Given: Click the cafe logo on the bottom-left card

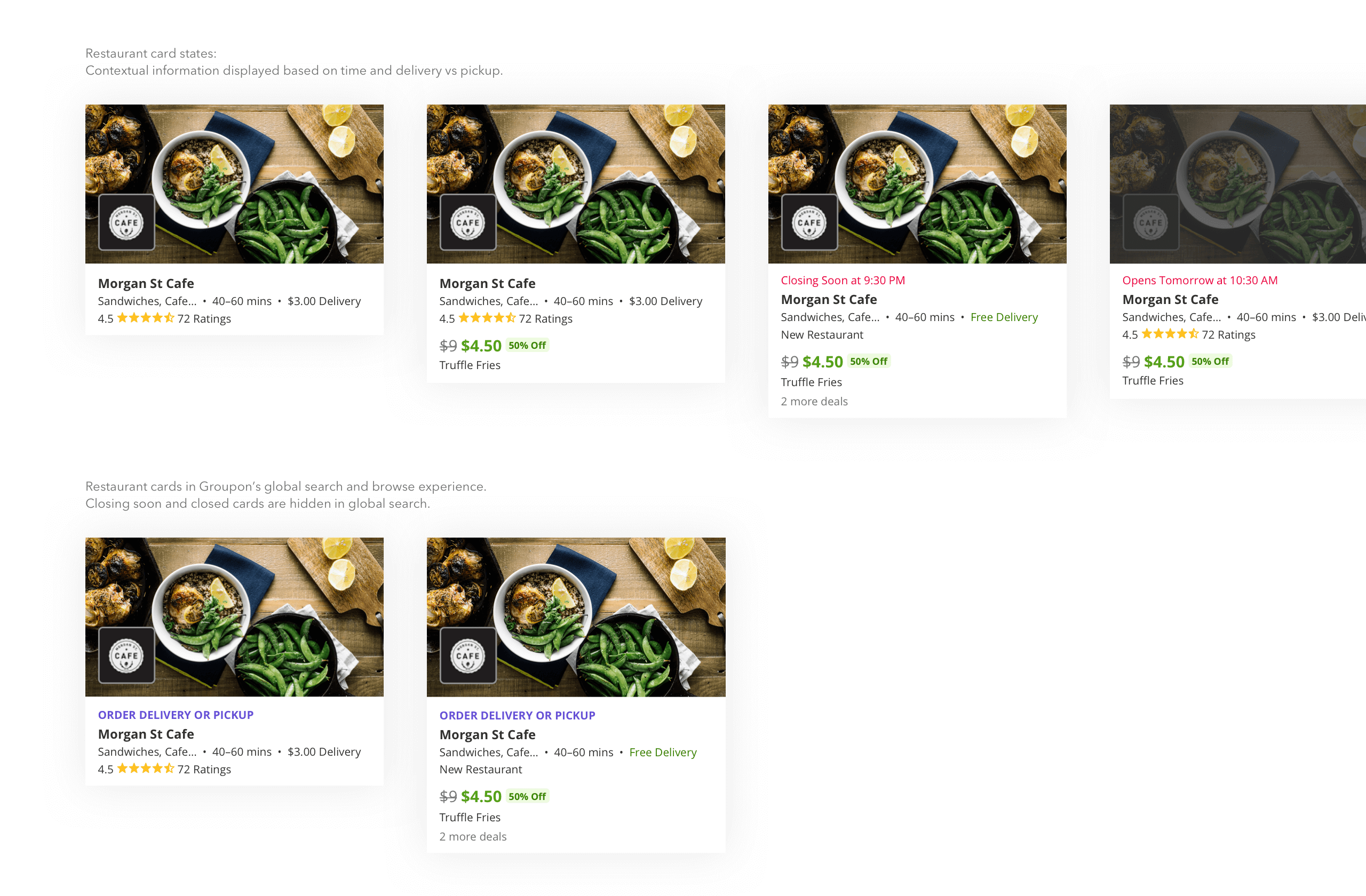Looking at the screenshot, I should [126, 655].
